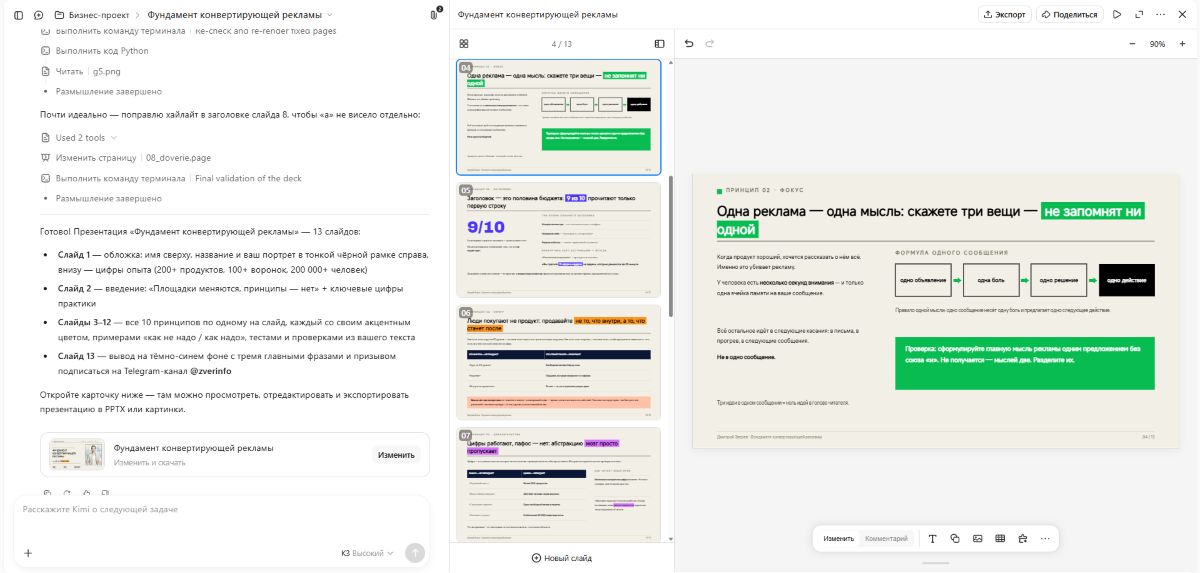Select the одно решение box on the slide
Image resolution: width=1200 pixels, height=573 pixels.
pos(1058,280)
